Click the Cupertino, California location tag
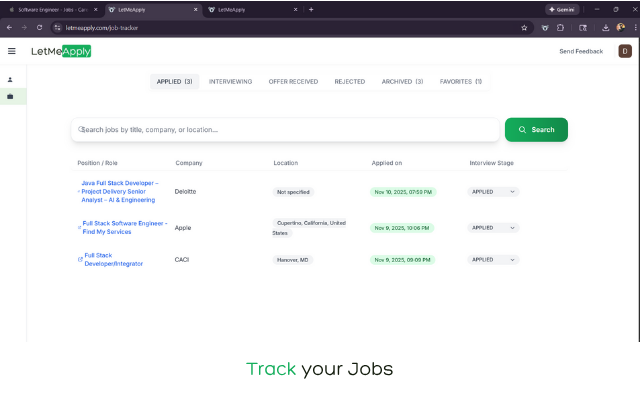640x400 pixels. pos(309,228)
